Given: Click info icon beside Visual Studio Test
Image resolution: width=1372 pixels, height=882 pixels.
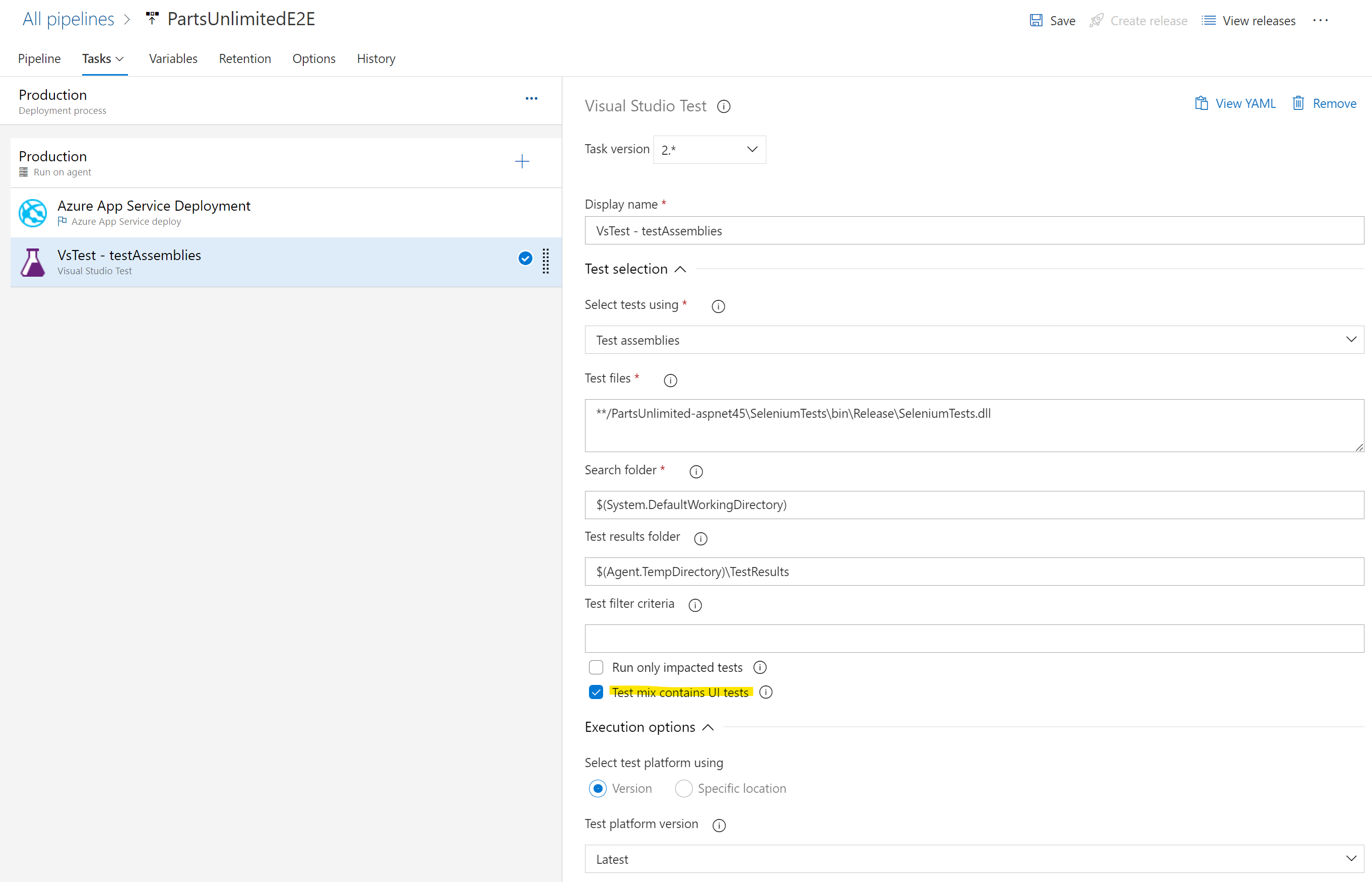Looking at the screenshot, I should click(724, 106).
